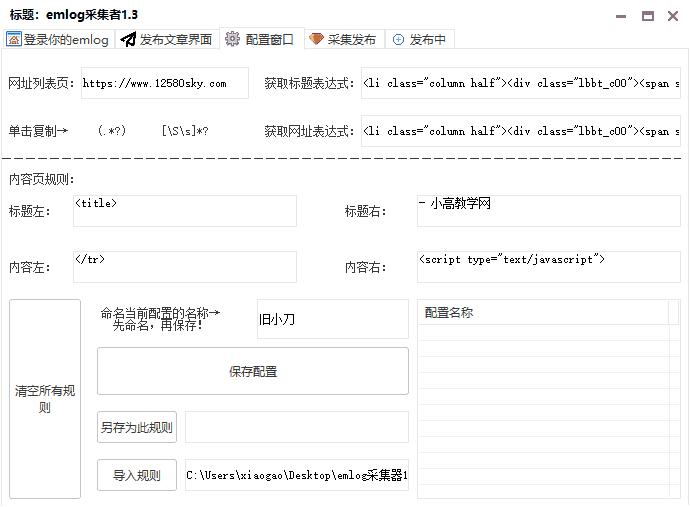
Task: Click the circled plus icon beside 发布中
Action: coord(398,39)
